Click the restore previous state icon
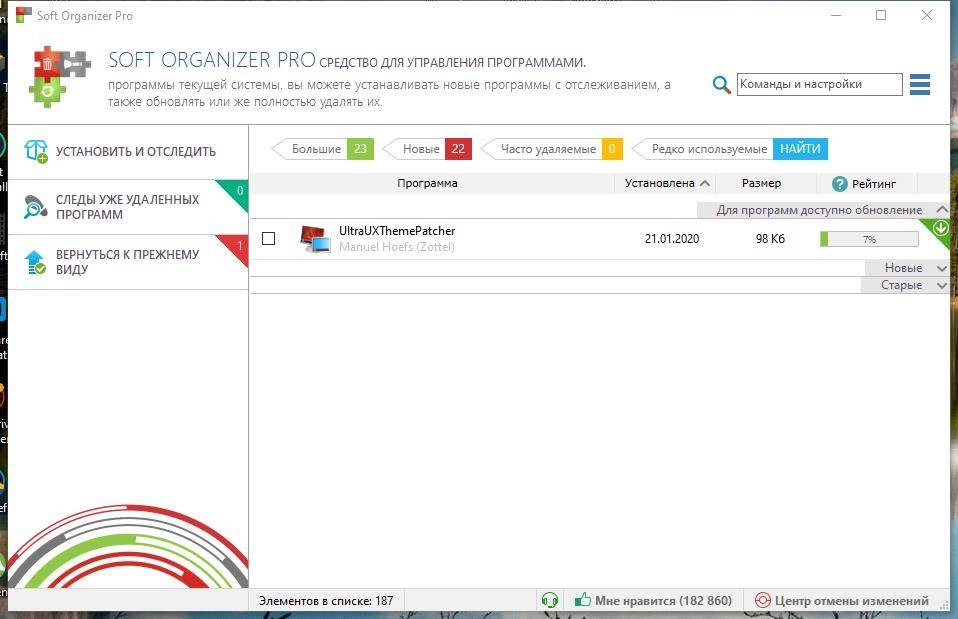Screen dimensions: 958x619 point(35,262)
